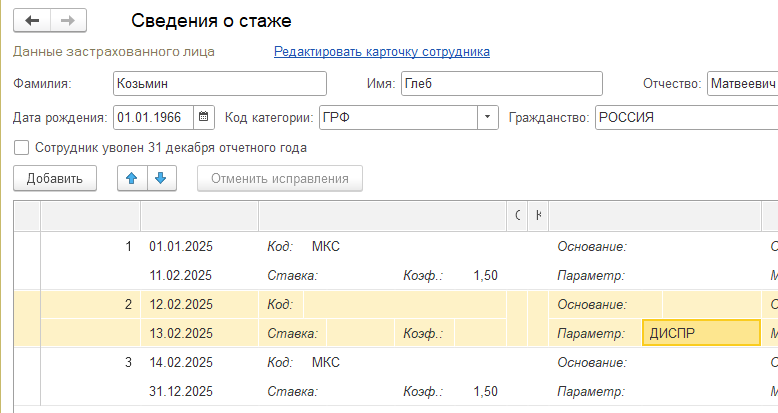Toggle 'Сотрудник уволен 31 декабря' checkbox
The width and height of the screenshot is (778, 413).
click(22, 147)
